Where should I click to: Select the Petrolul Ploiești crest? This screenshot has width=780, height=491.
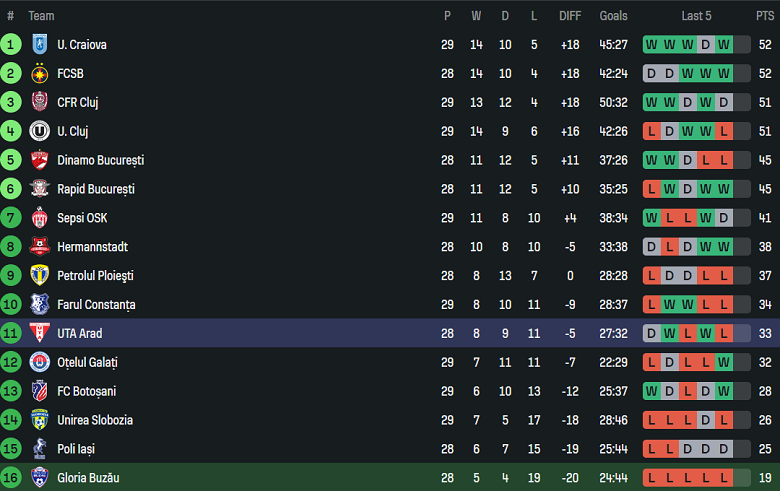[40, 276]
